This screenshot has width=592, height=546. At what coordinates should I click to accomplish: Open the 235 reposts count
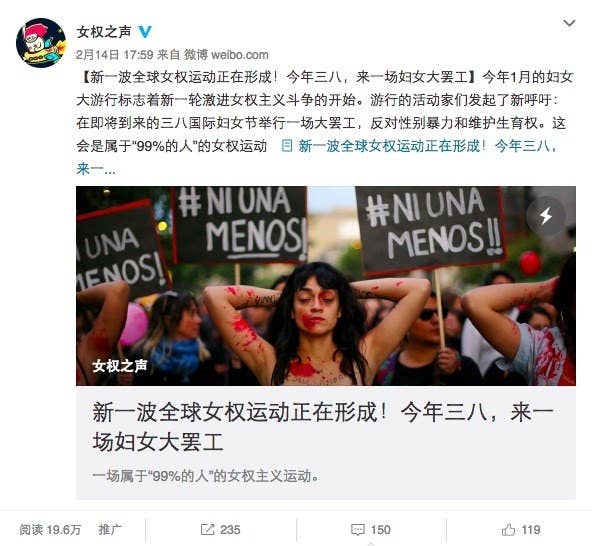230,530
